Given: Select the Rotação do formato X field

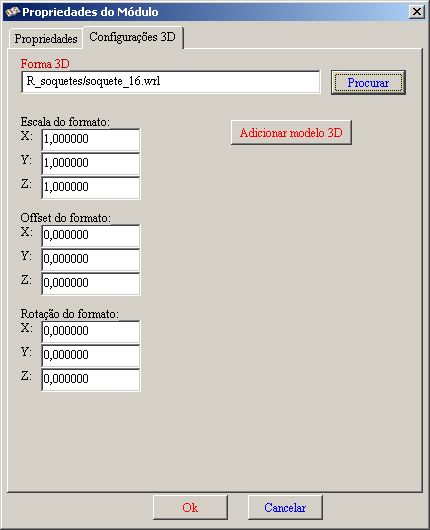Looking at the screenshot, I should pyautogui.click(x=91, y=331).
